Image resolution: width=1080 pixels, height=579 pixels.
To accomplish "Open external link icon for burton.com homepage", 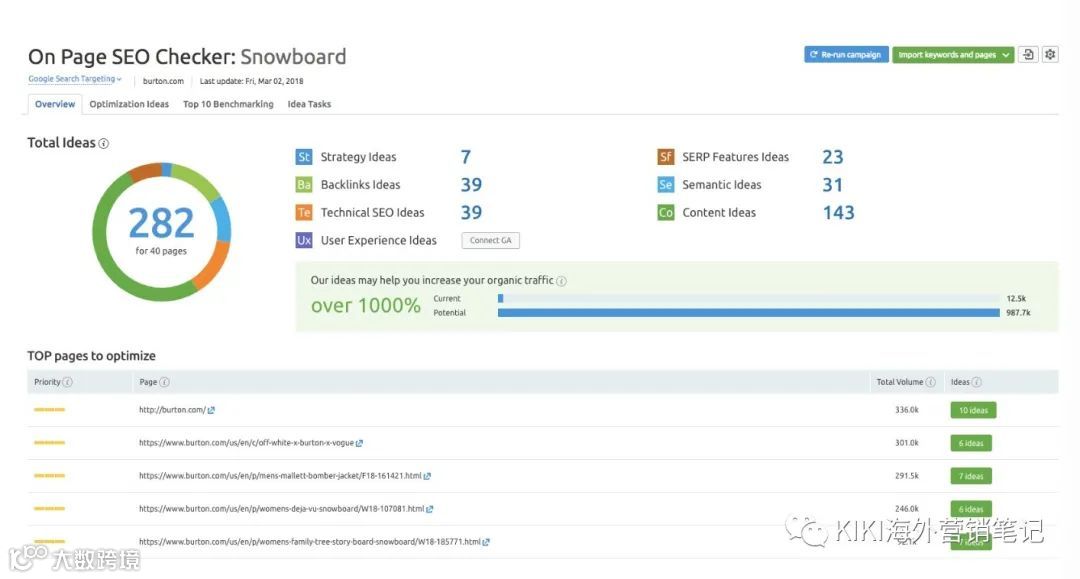I will [x=211, y=410].
